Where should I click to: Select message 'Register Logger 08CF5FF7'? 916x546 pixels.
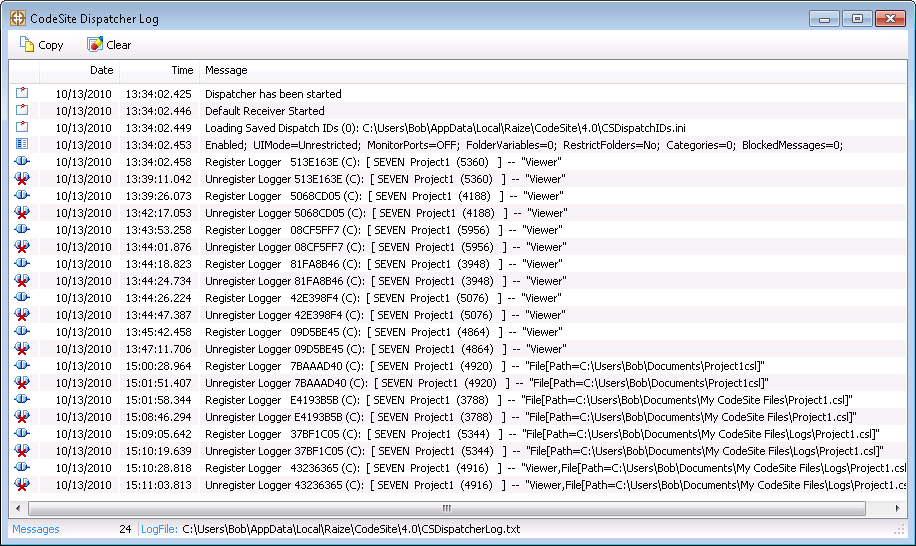[383, 230]
